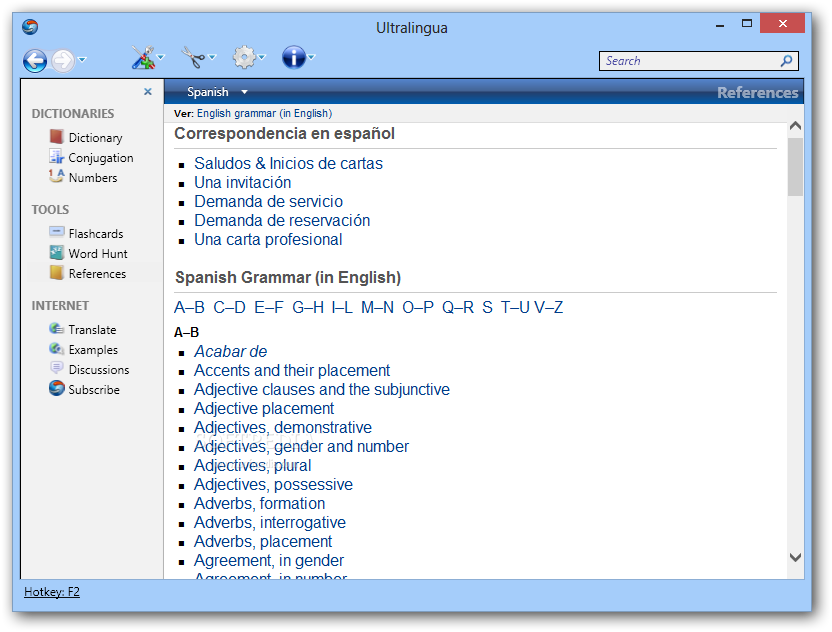This screenshot has width=832, height=632.
Task: Open Dictionary in the sidebar
Action: [x=96, y=138]
